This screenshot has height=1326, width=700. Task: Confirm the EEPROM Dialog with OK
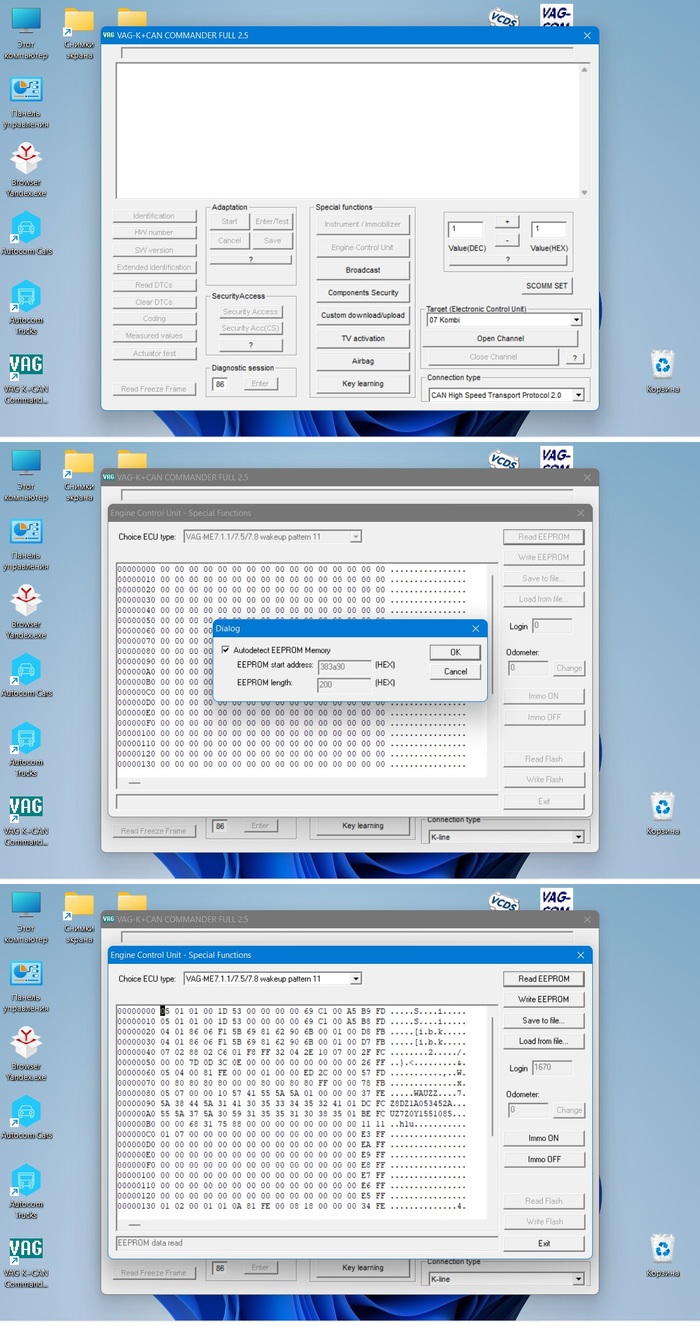click(x=455, y=652)
